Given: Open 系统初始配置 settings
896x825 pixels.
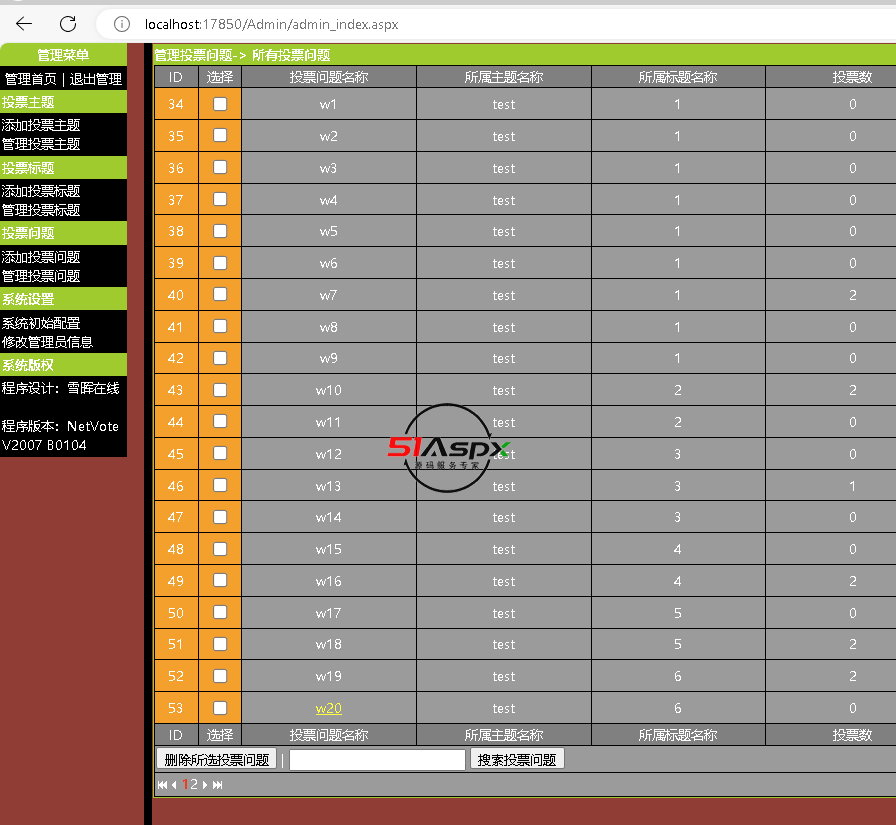Looking at the screenshot, I should click(x=41, y=323).
